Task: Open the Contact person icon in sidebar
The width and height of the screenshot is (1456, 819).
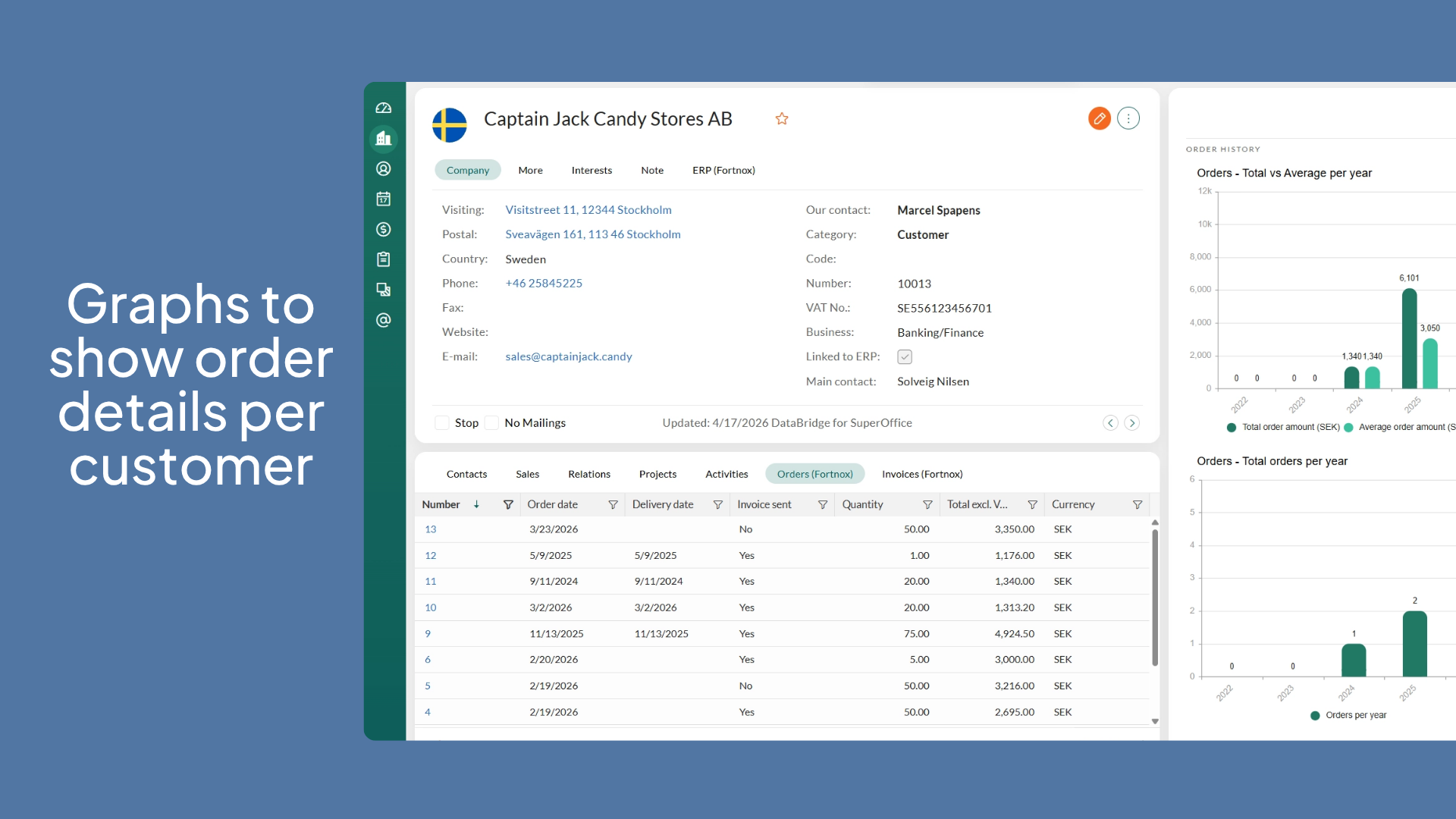Action: (384, 169)
